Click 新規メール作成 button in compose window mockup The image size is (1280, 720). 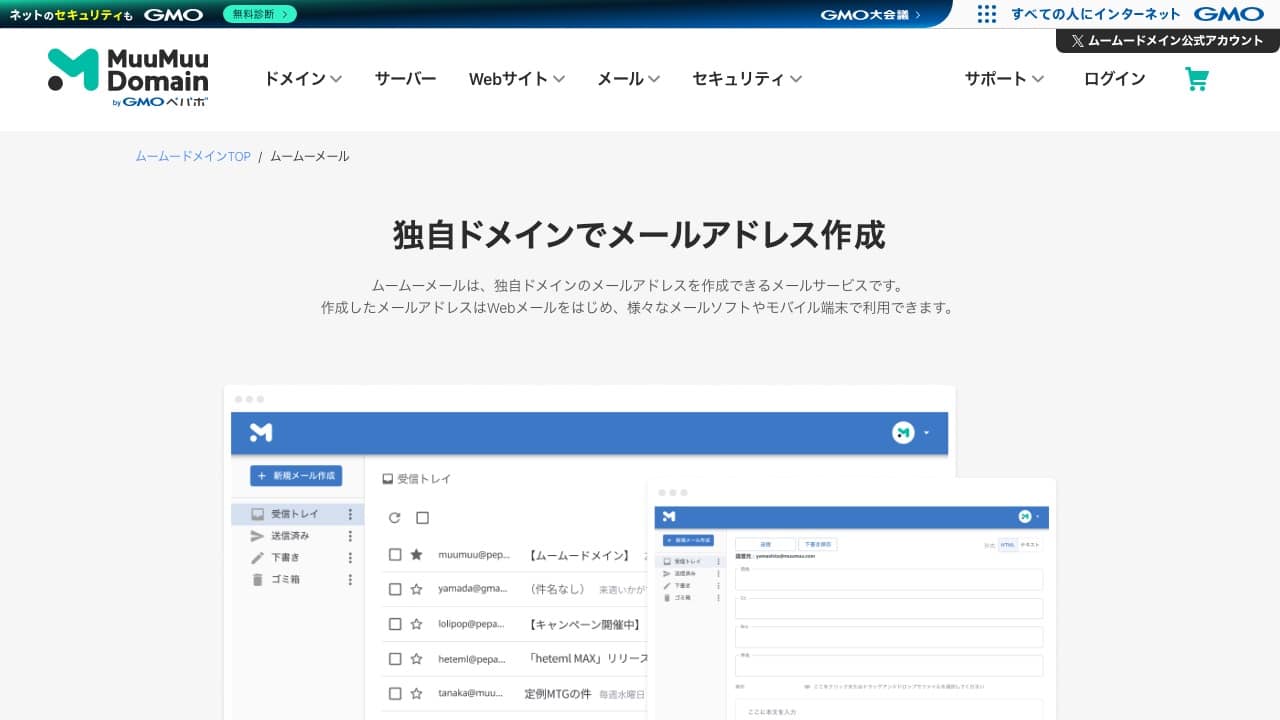688,540
